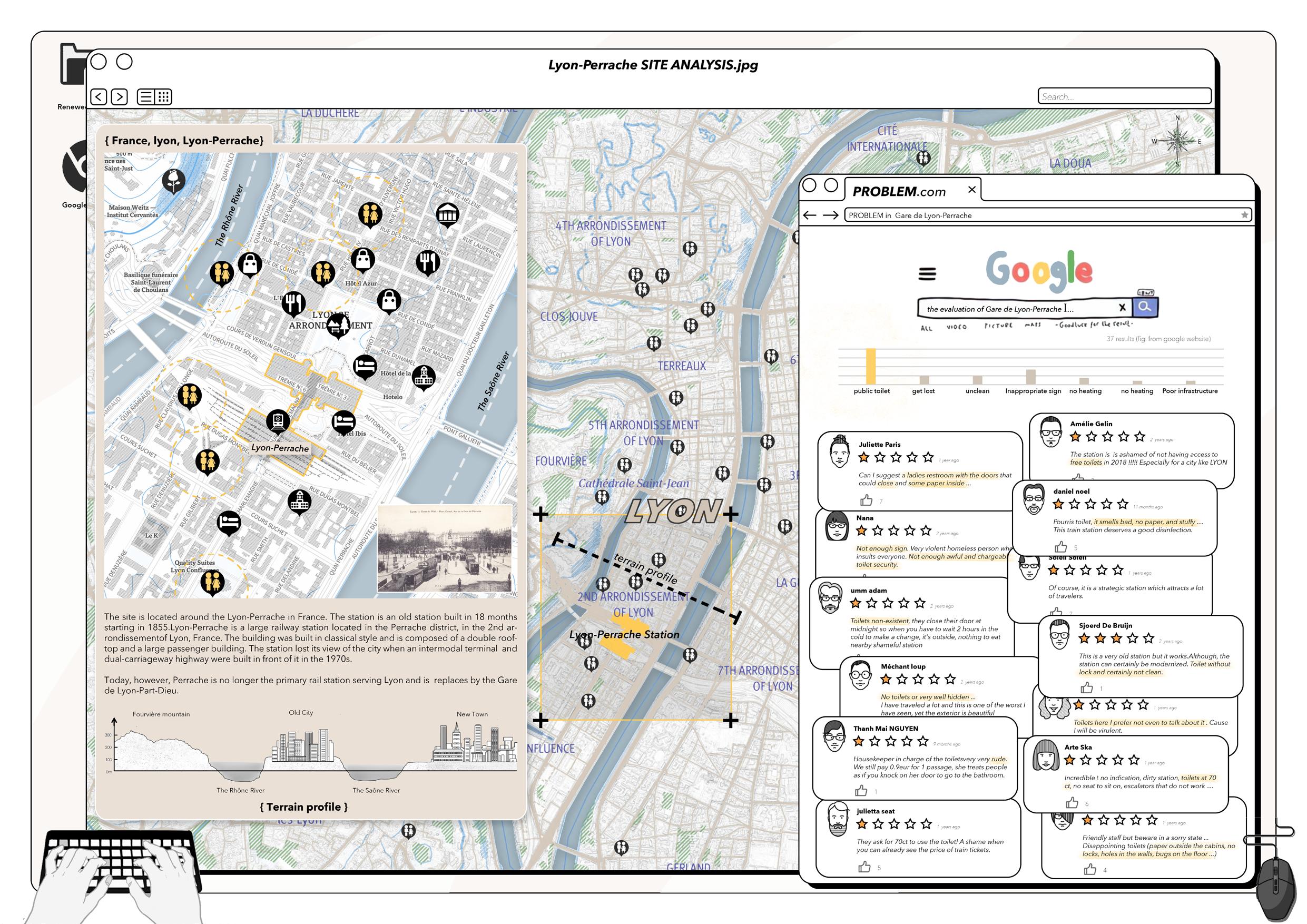Viewport: 1307px width, 924px height.
Task: Like Thanh Mai NGUYEN's review
Action: point(861,791)
